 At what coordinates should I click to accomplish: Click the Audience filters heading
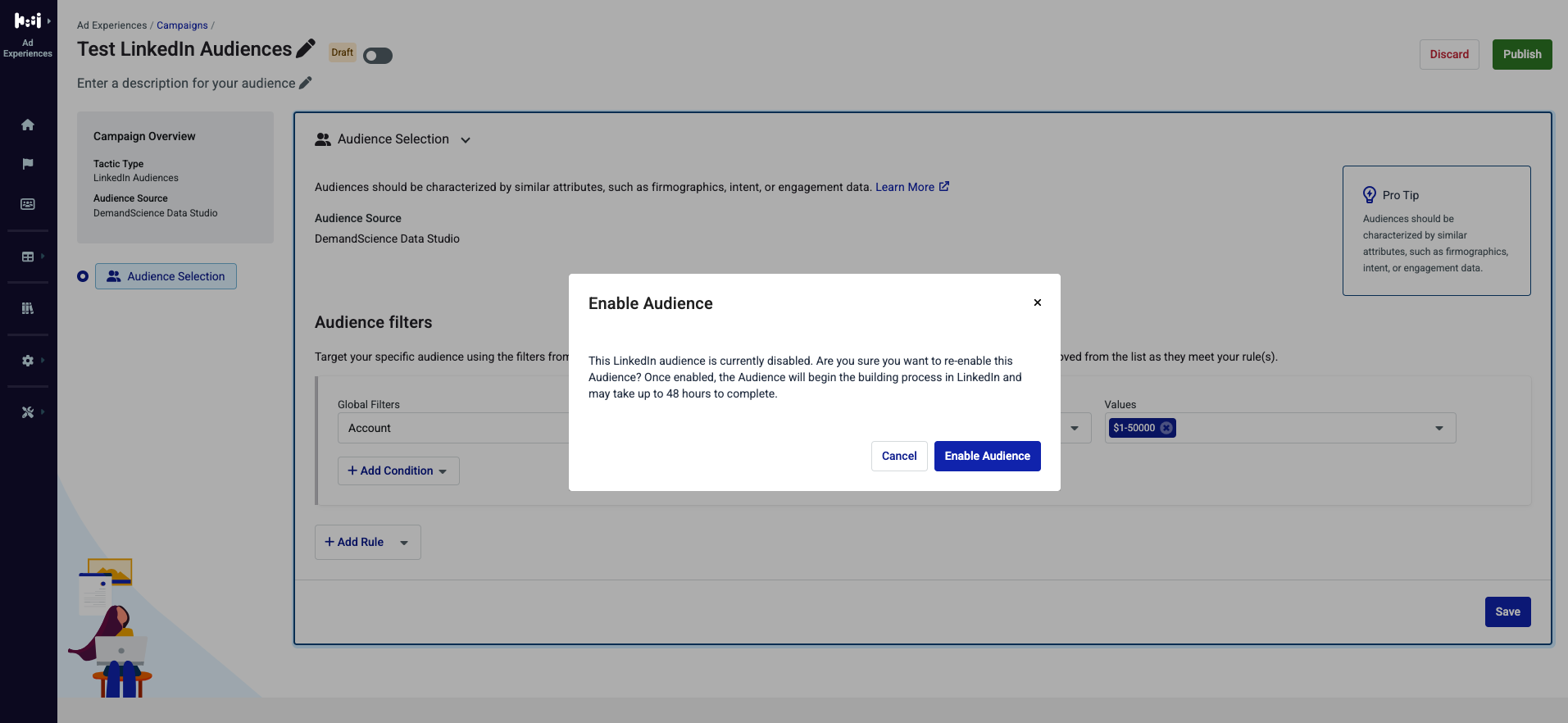[374, 322]
